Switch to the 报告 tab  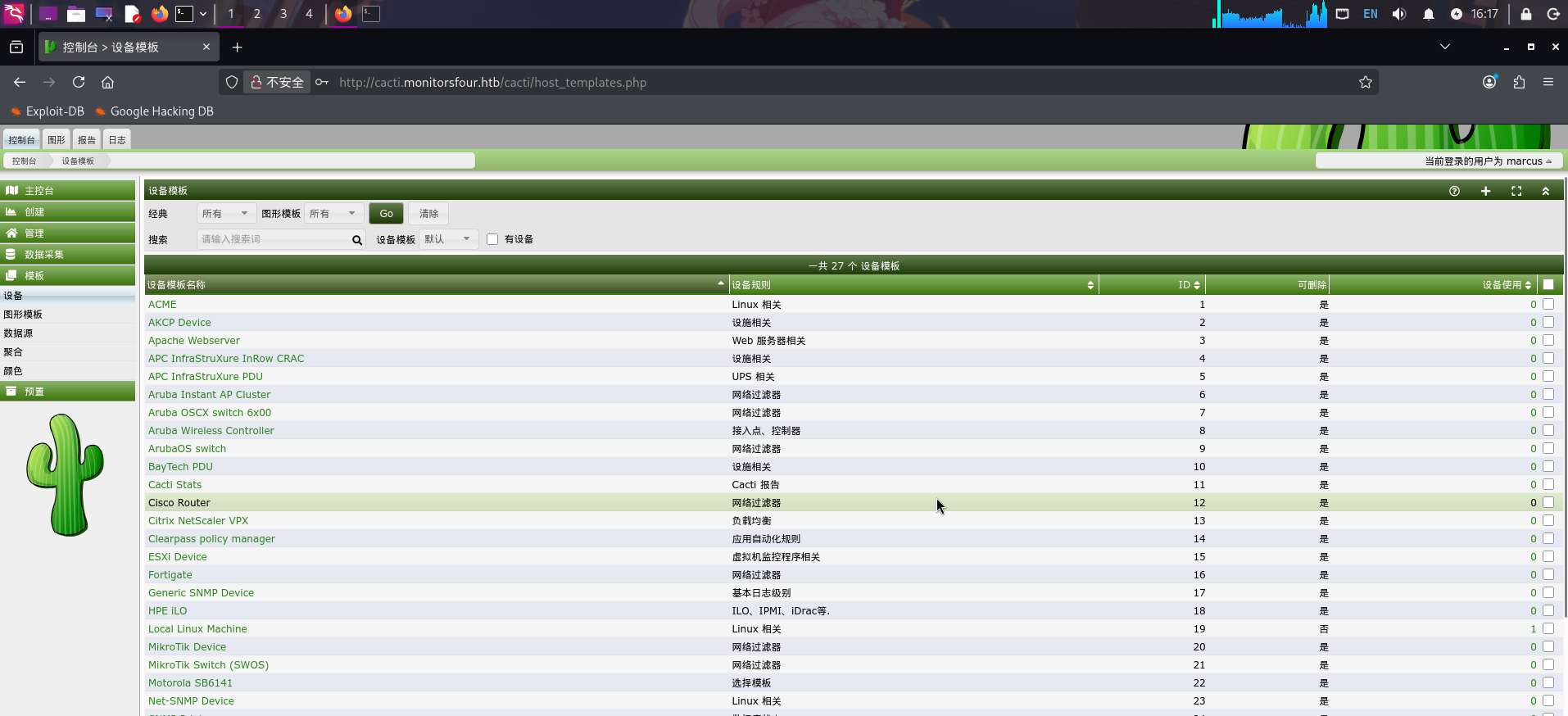[87, 139]
